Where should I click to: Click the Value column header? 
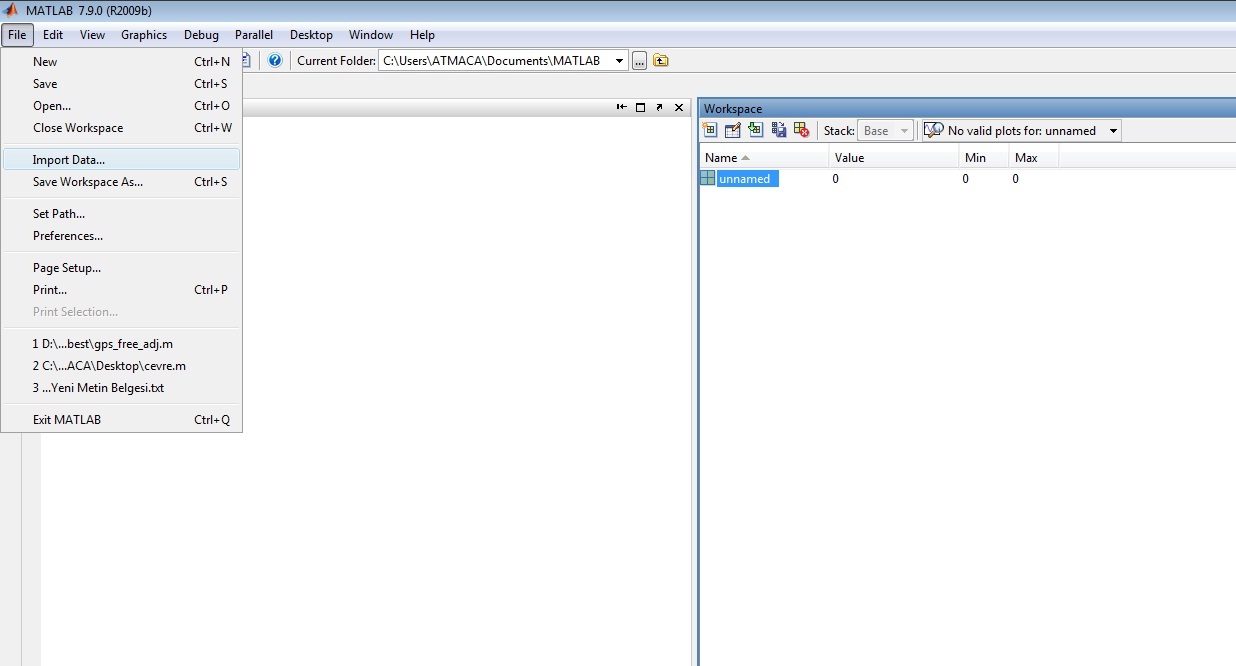coord(893,157)
